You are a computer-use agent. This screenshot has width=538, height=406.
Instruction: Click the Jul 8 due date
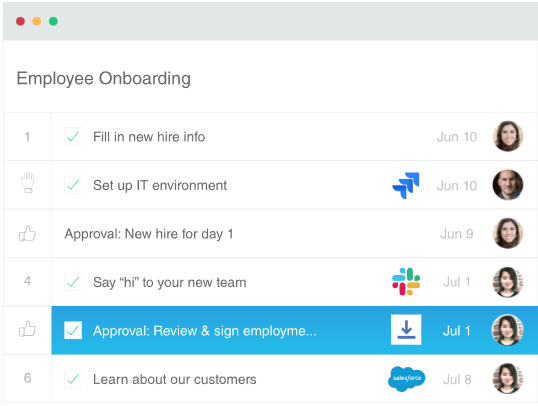(x=457, y=380)
